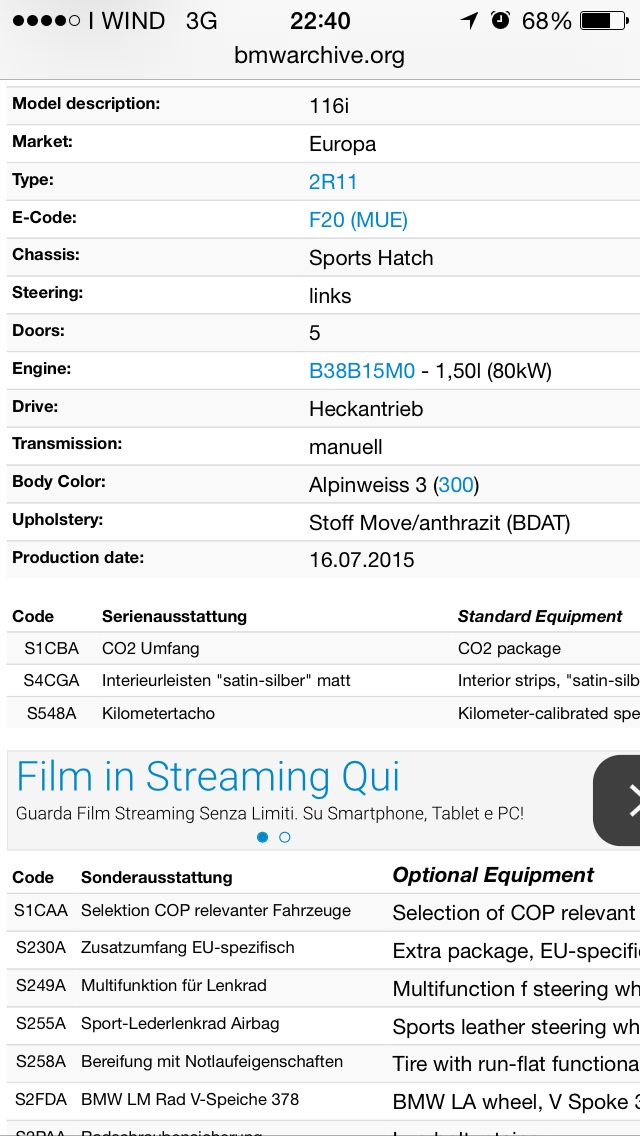Open the B38B15M0 engine link
Screen dimensions: 640x1136
(362, 372)
